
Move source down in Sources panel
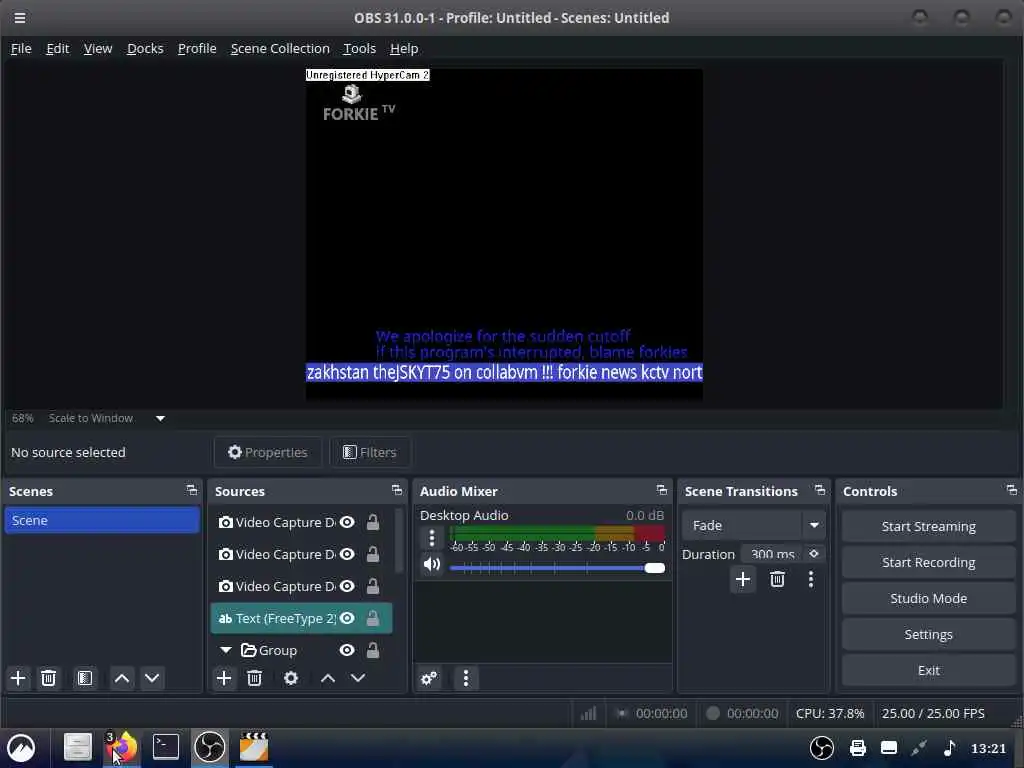click(x=358, y=678)
